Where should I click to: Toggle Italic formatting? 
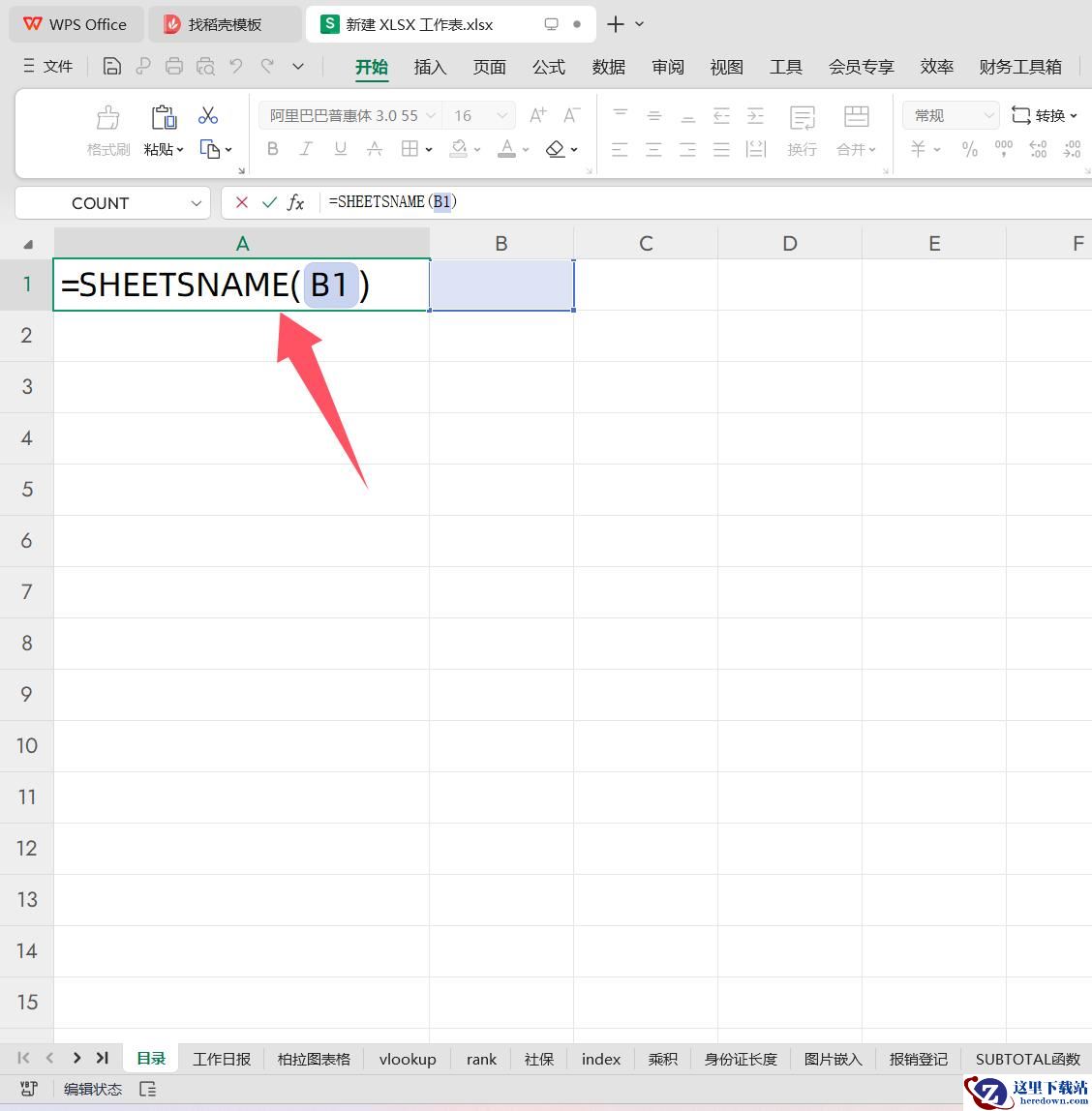306,149
